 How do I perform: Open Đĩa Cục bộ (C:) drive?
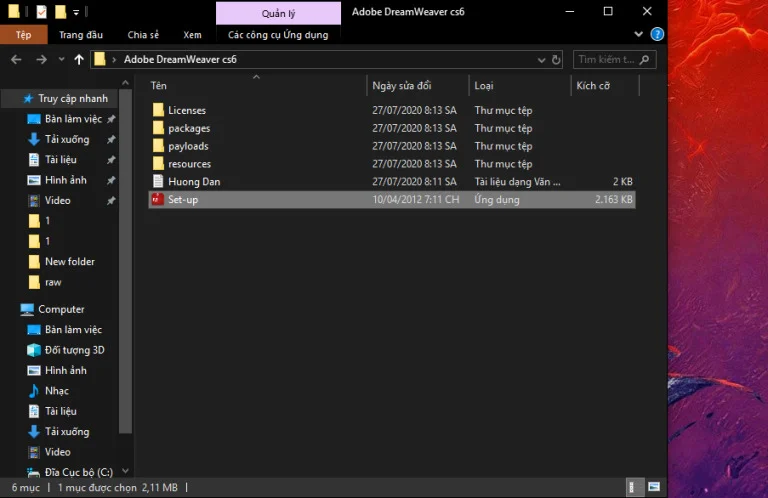[78, 473]
